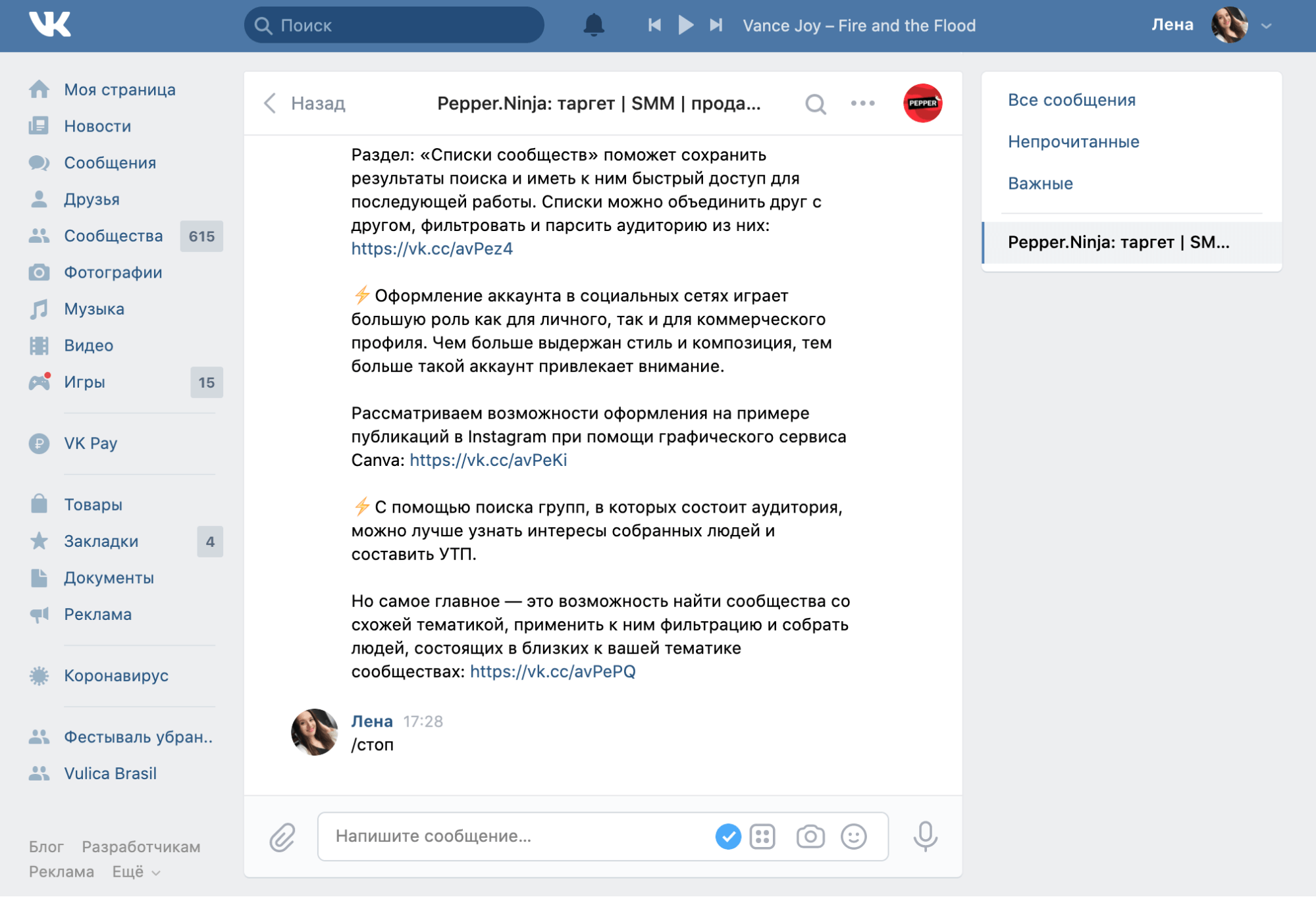Expand the Лена profile dropdown arrow
Screen dimensions: 1316x897
point(1266,26)
